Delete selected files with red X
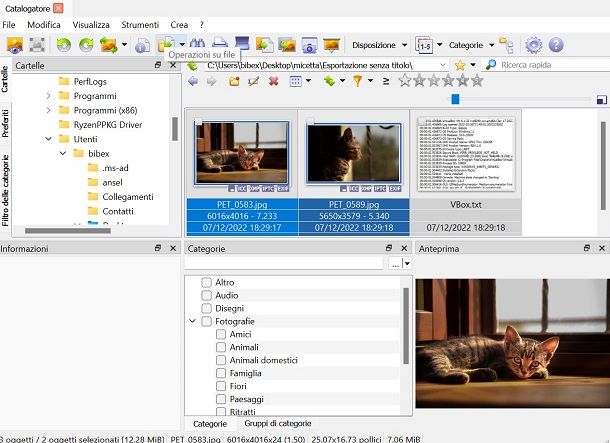This screenshot has height=443, width=610. point(274,81)
